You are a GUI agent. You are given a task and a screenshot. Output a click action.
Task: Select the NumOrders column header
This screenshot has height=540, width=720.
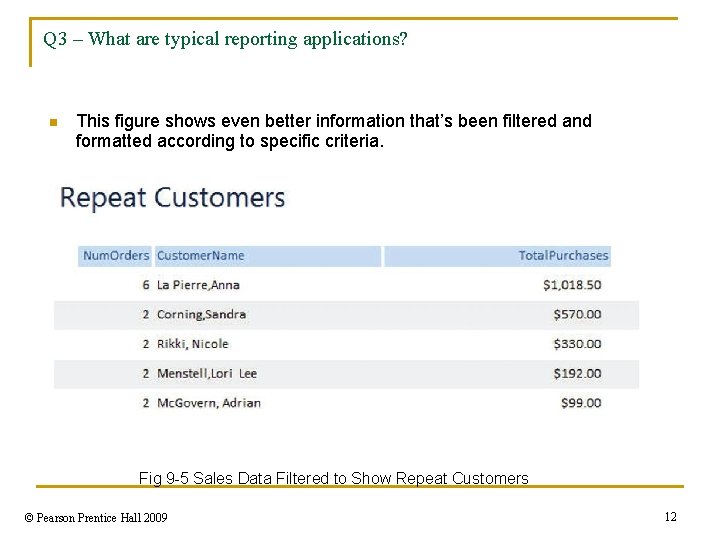click(x=115, y=255)
